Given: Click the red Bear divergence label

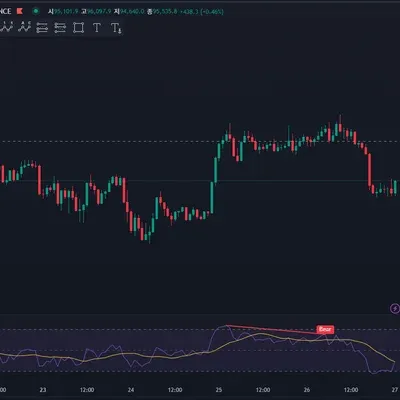Looking at the screenshot, I should coord(325,330).
